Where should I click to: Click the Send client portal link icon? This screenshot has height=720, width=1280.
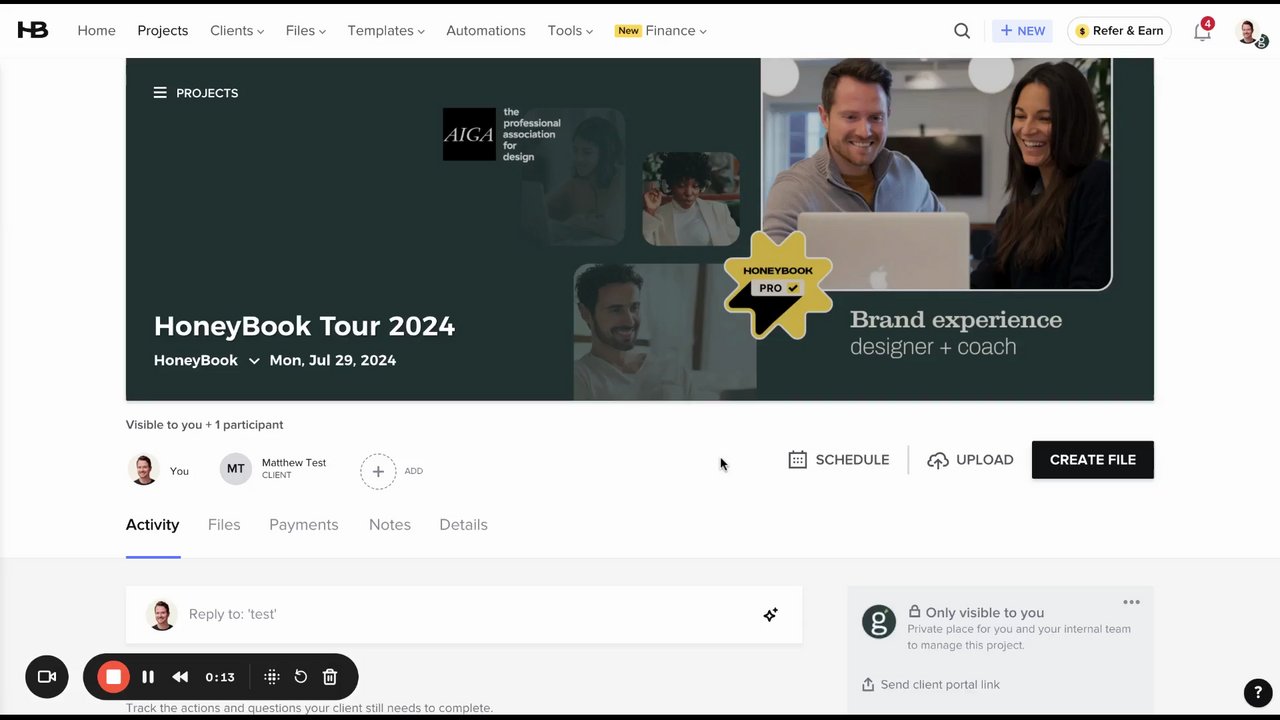pyautogui.click(x=867, y=685)
